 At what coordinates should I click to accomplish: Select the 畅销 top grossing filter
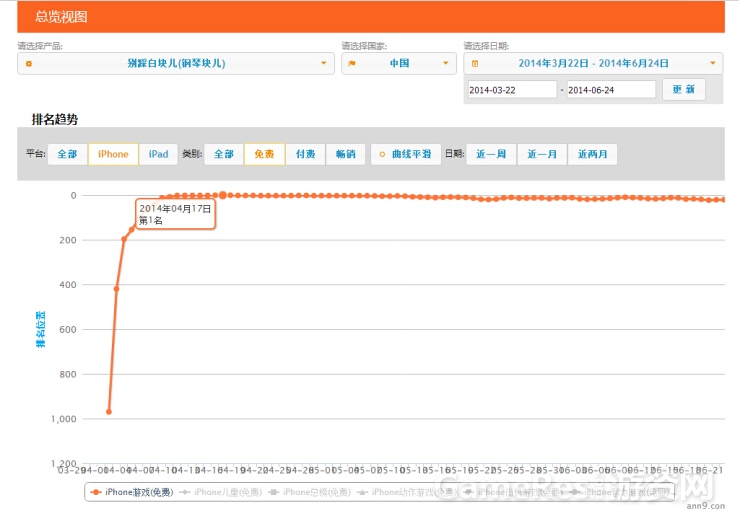point(345,154)
